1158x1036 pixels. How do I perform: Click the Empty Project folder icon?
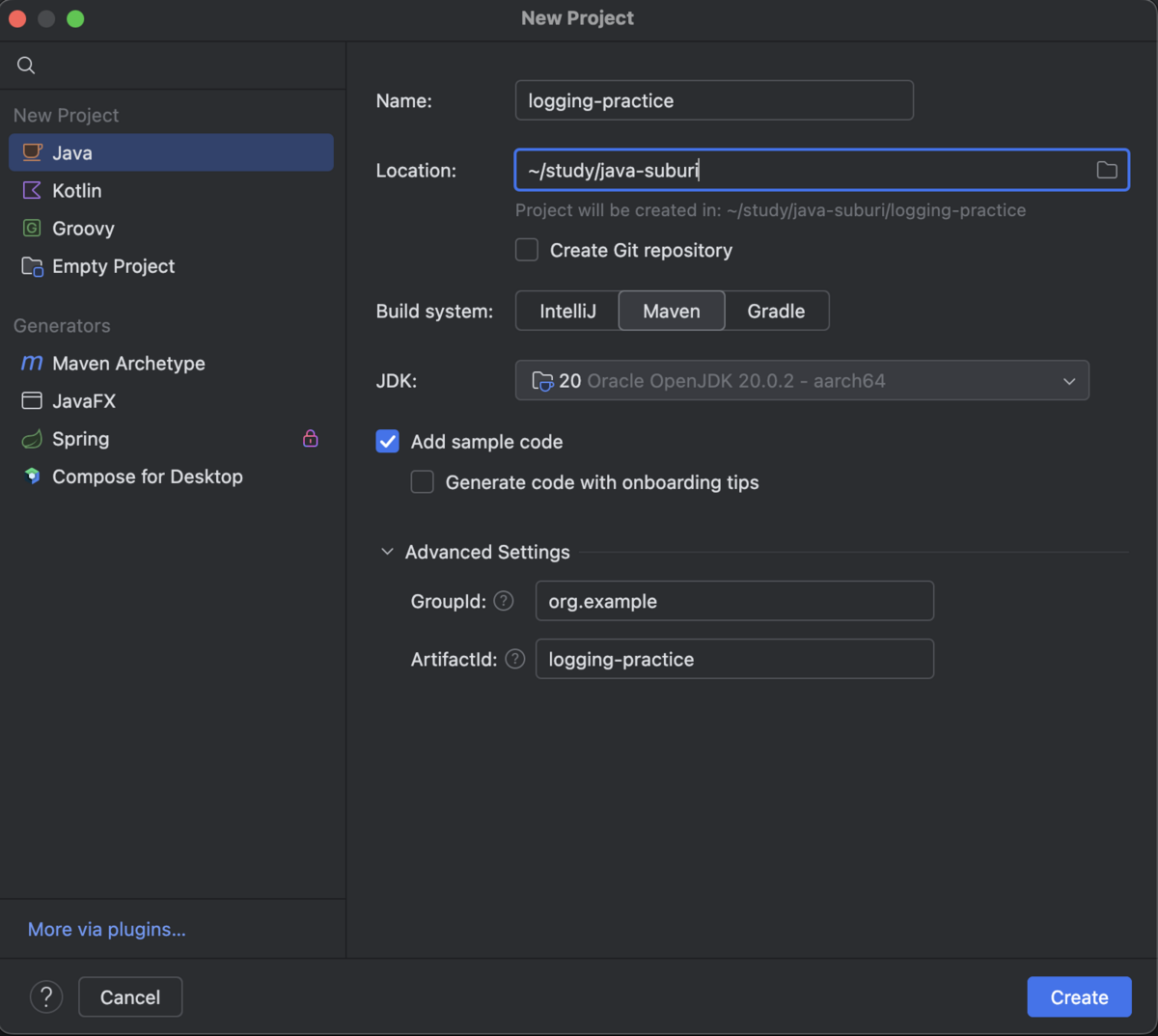(32, 266)
